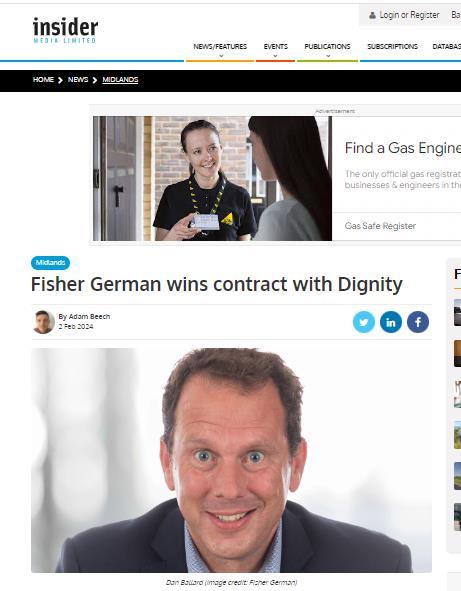Open the Subscriptions menu item
461x591 pixels.
pyautogui.click(x=392, y=47)
